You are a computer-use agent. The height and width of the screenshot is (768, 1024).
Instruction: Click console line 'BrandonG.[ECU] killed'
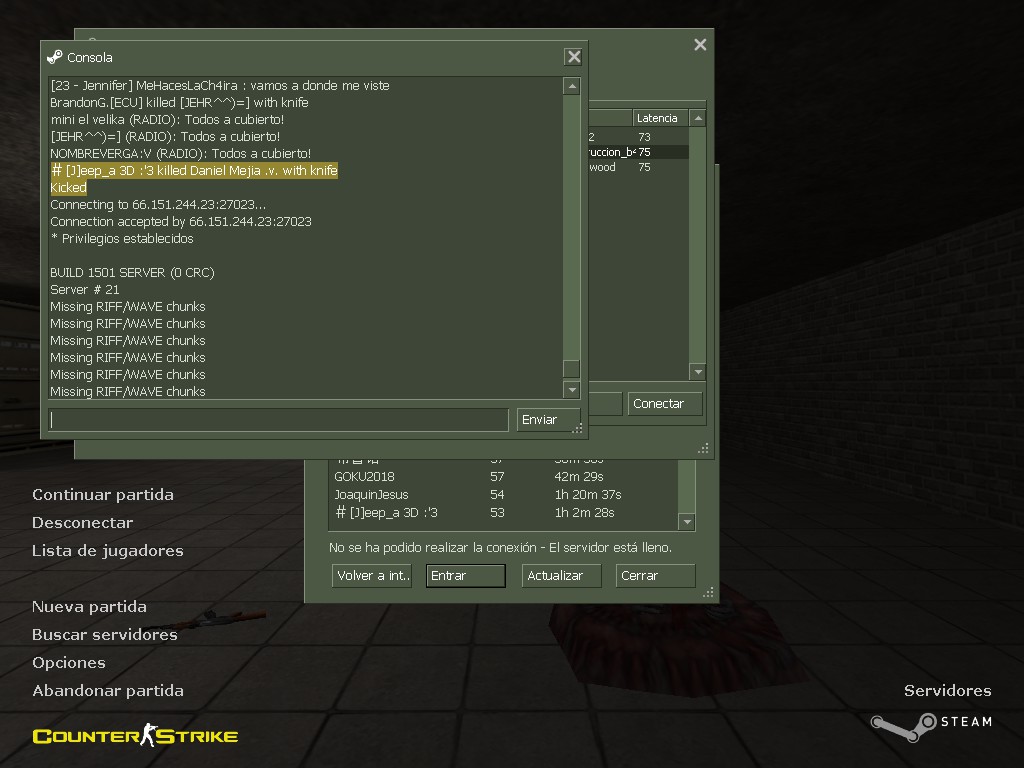coord(180,103)
